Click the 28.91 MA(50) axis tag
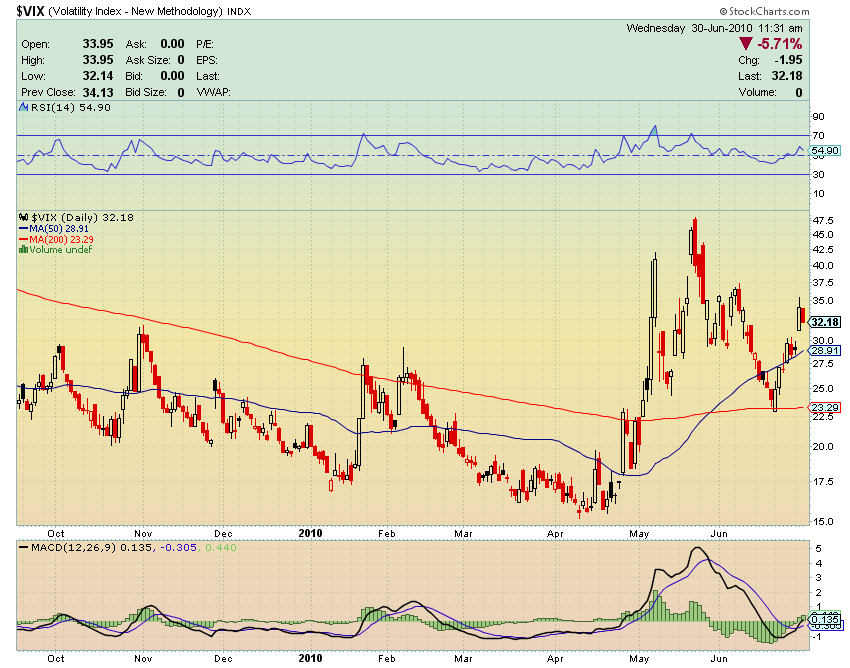Viewport: 850px width, 668px height. (825, 351)
